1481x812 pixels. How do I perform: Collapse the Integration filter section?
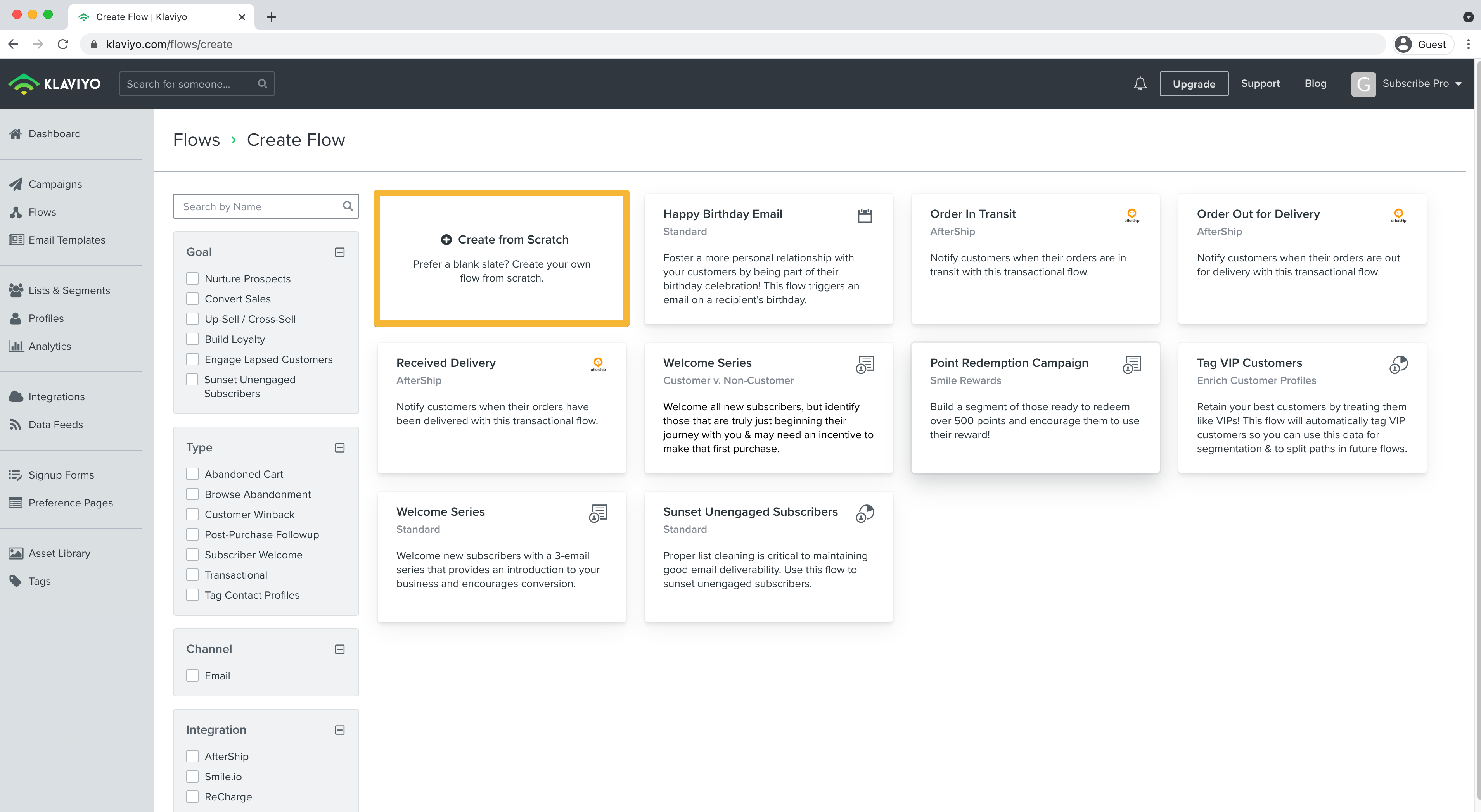tap(340, 730)
